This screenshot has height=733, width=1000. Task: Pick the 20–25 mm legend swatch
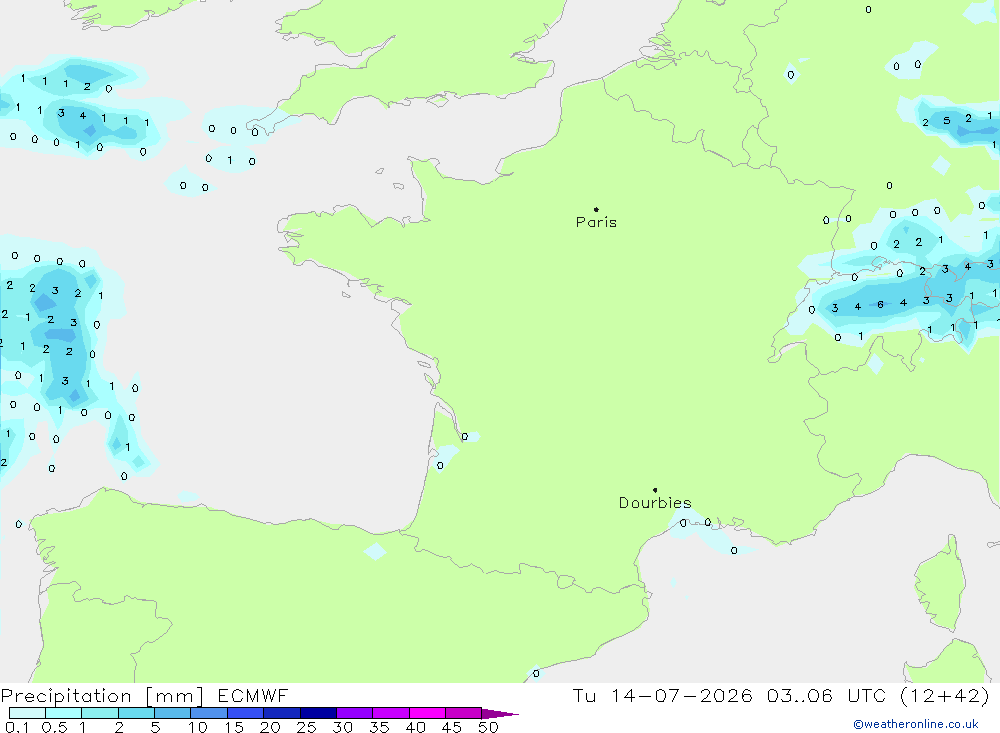click(x=281, y=713)
